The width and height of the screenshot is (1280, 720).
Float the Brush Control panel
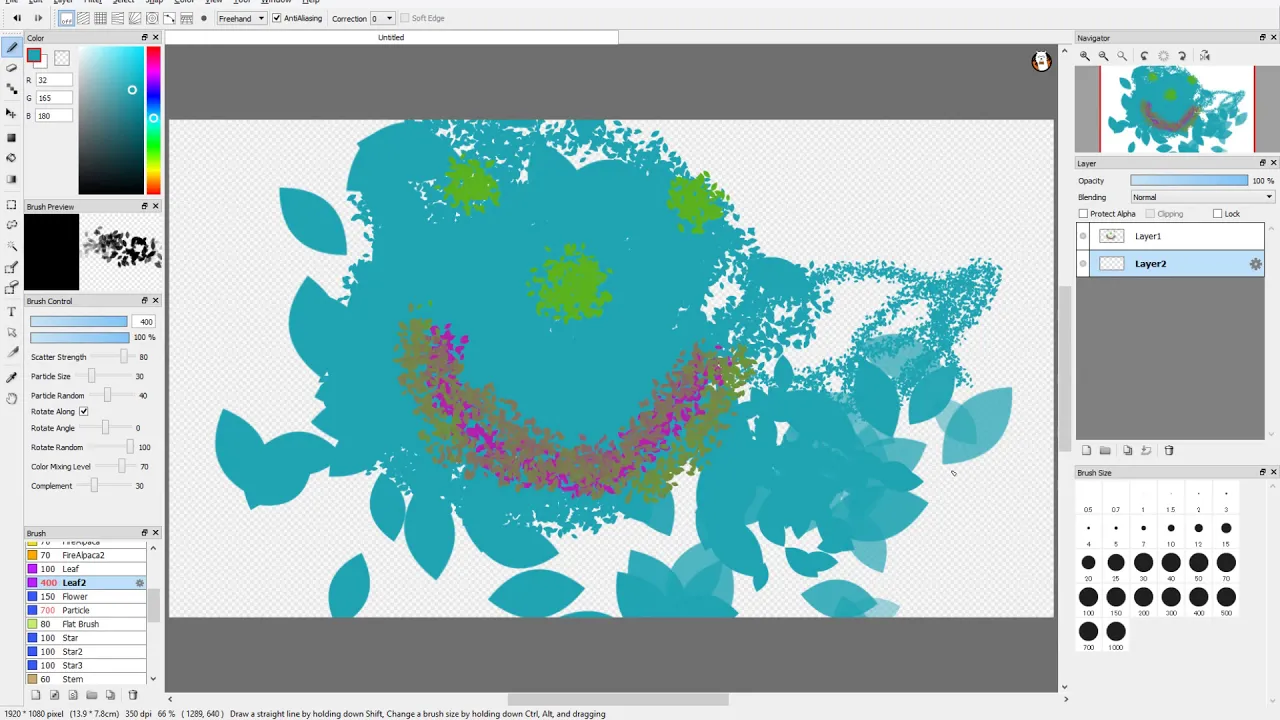pyautogui.click(x=145, y=301)
